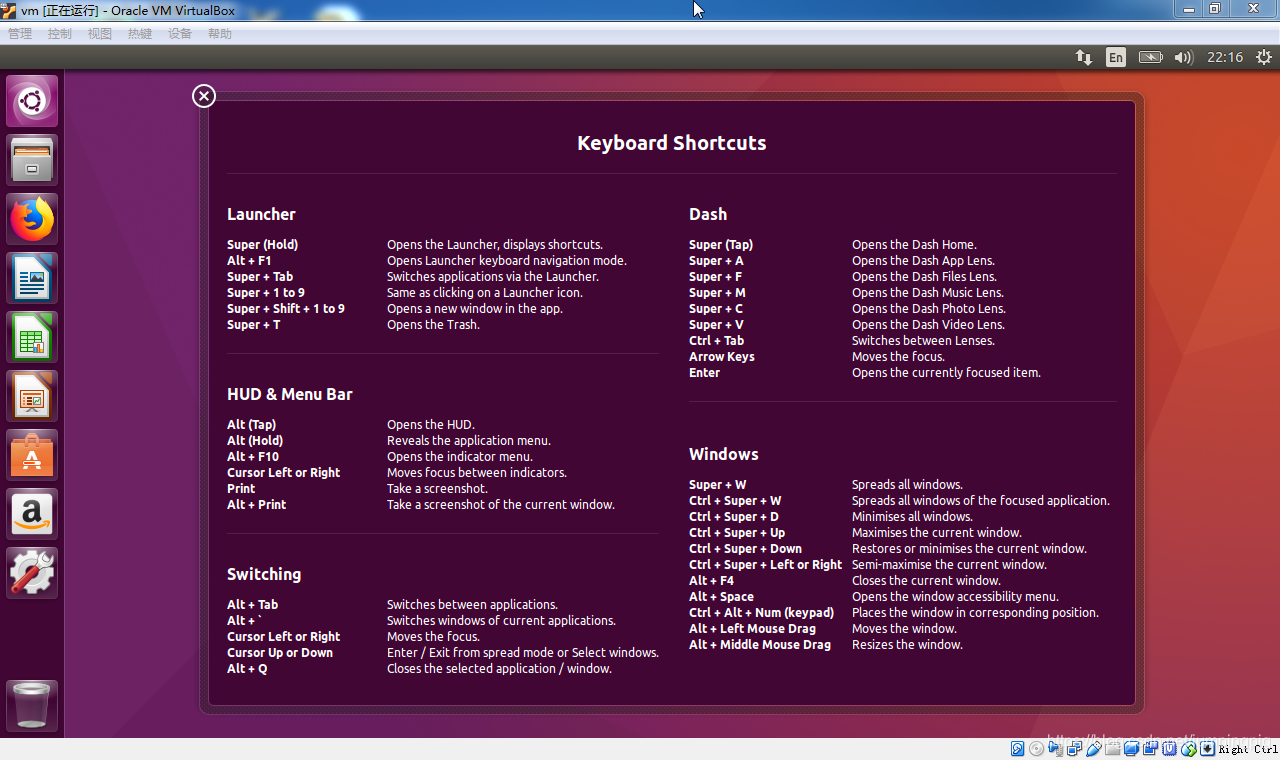Open the battery indicator
Screen dimensions: 1280x760
[x=1151, y=57]
